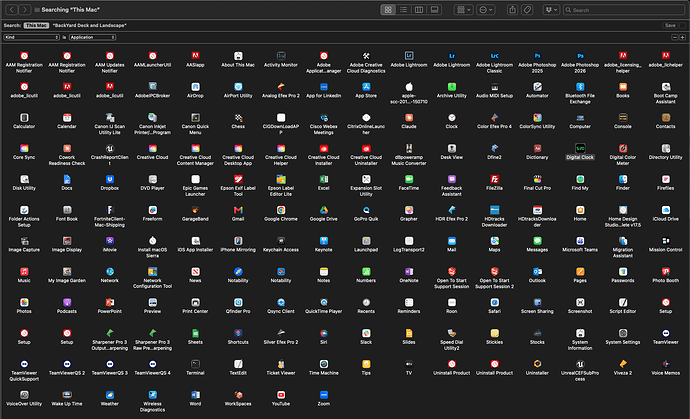This screenshot has height=419, width=690.
Task: Click the Script Editor icon
Action: point(623,302)
